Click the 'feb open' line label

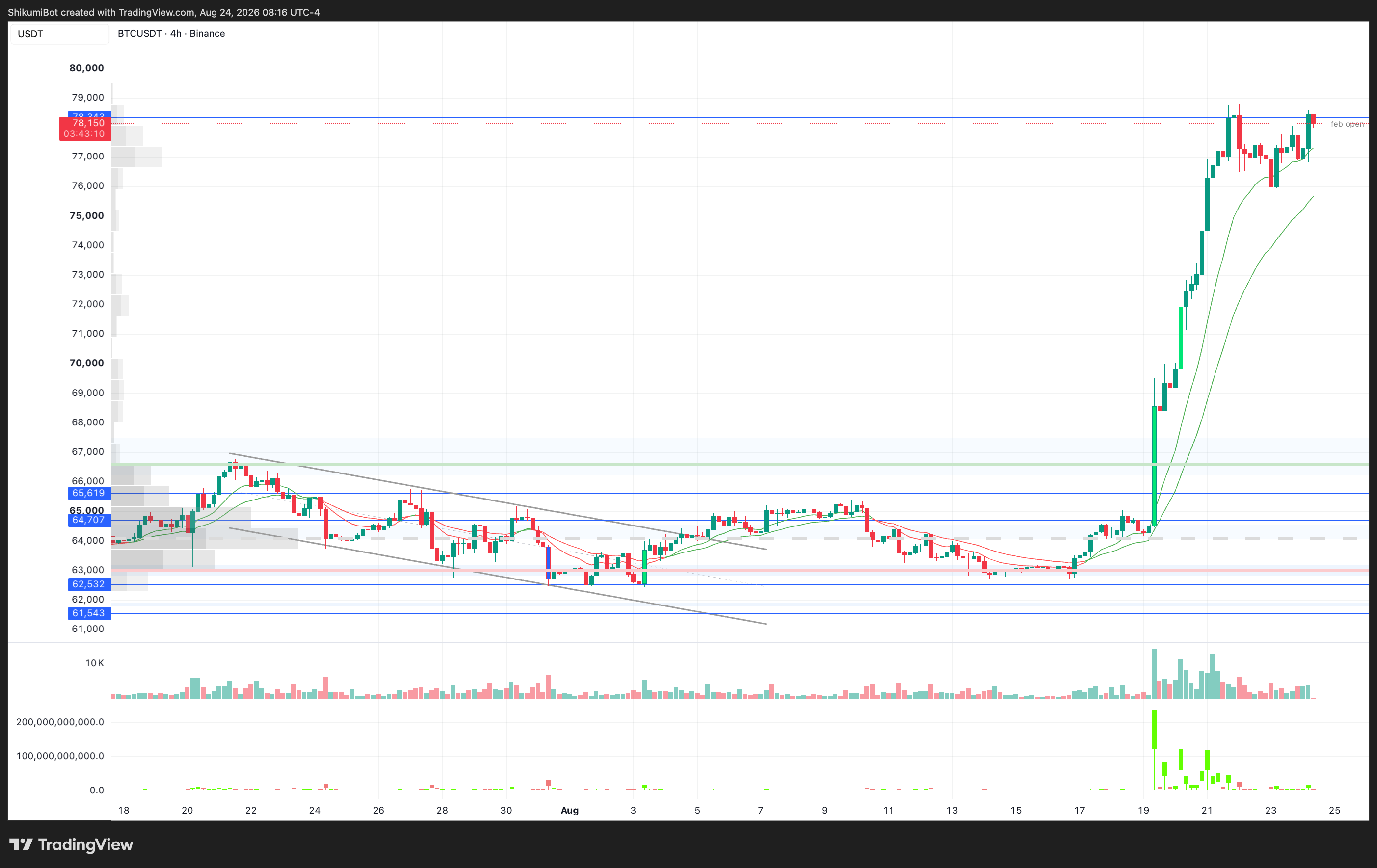[1347, 124]
